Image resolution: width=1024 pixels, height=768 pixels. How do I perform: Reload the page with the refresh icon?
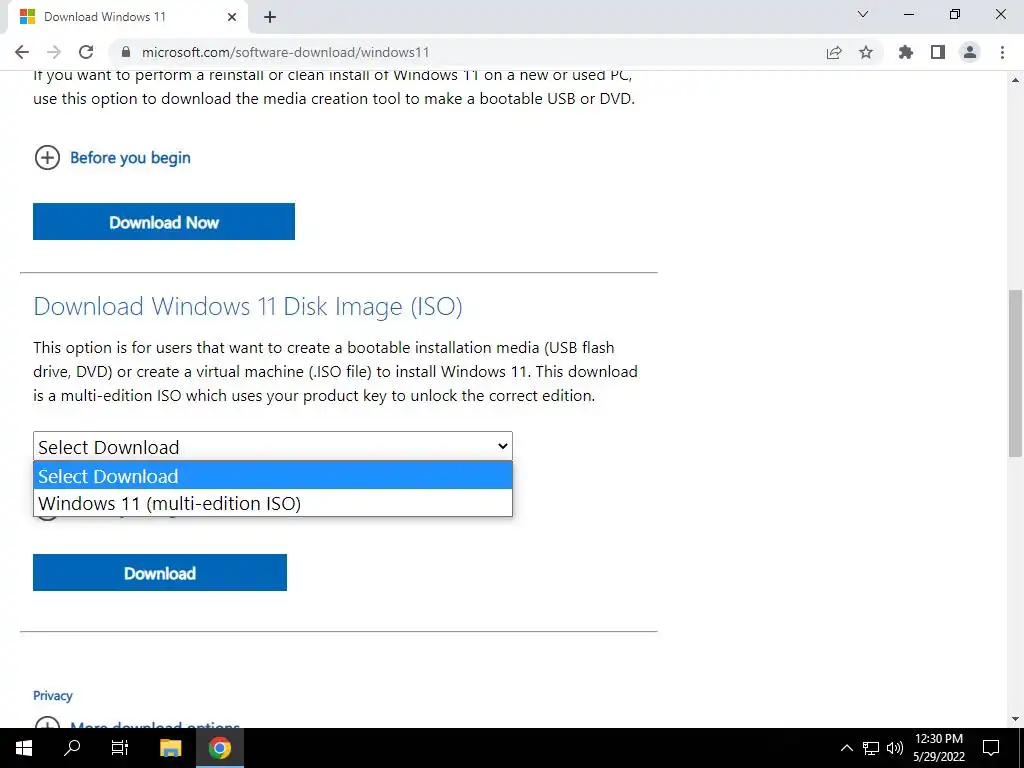point(86,52)
